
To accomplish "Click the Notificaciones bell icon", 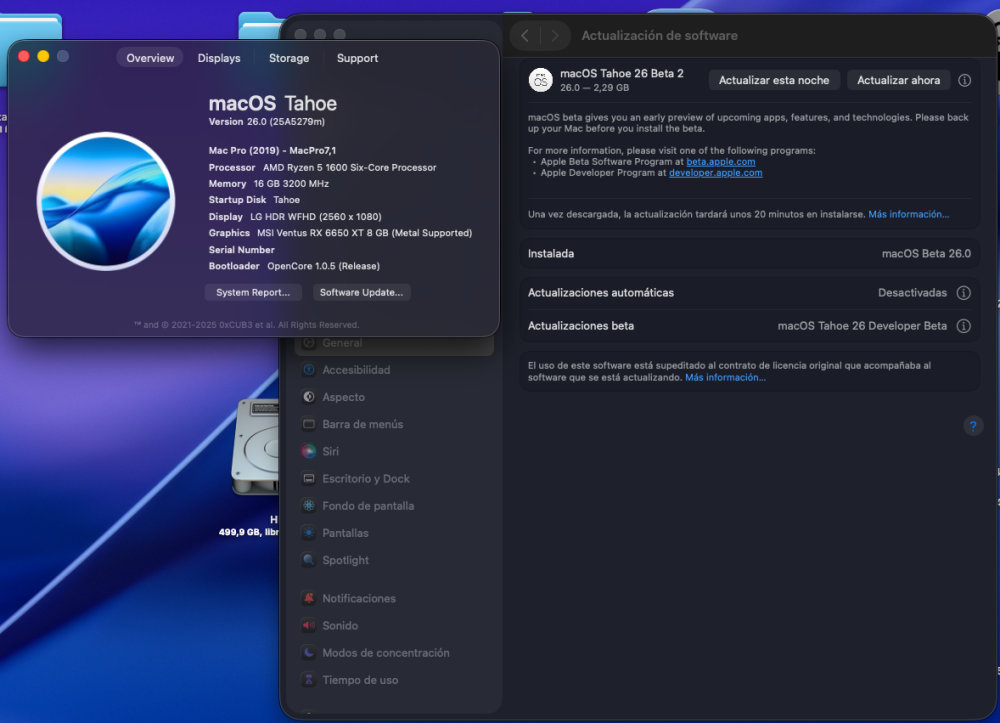I will click(x=309, y=598).
